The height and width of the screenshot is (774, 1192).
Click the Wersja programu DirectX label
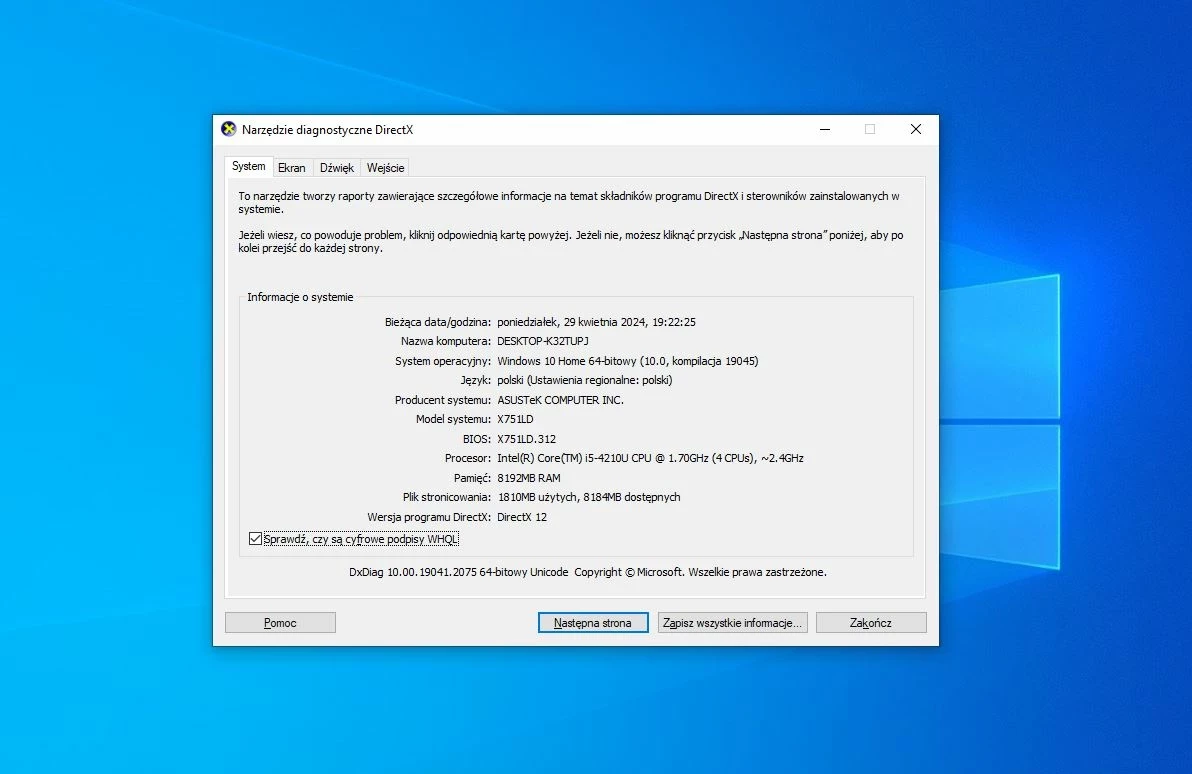[430, 517]
